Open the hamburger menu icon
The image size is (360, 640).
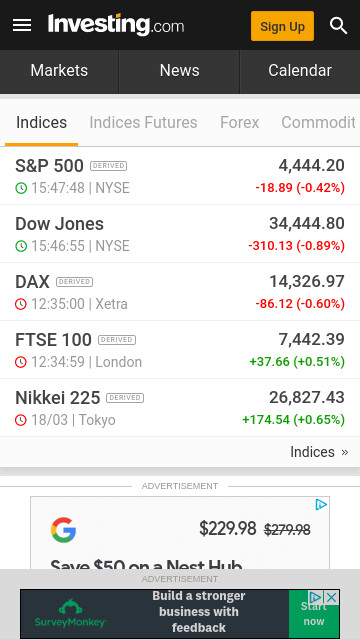click(22, 26)
